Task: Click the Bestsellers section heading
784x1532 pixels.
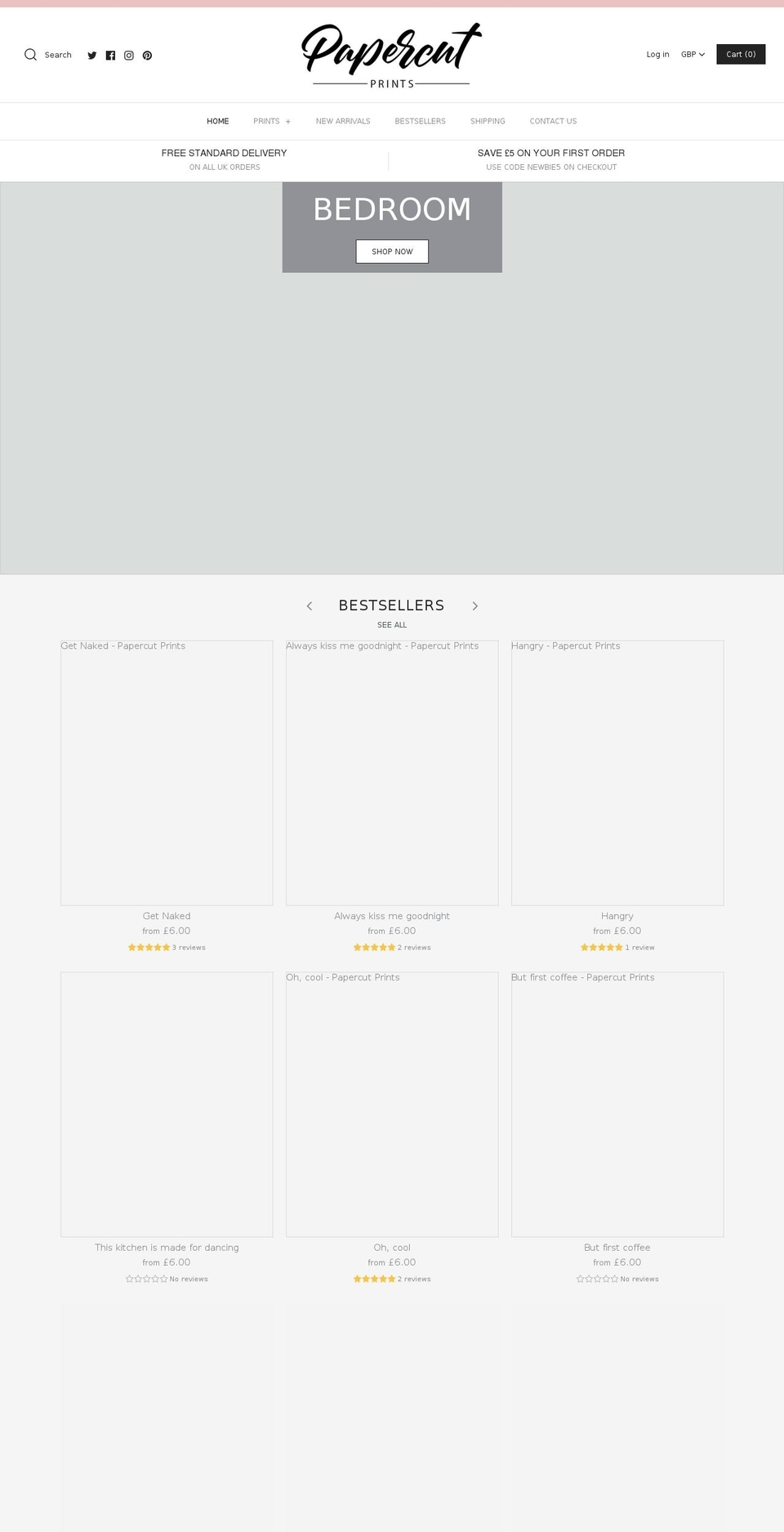Action: [x=392, y=605]
